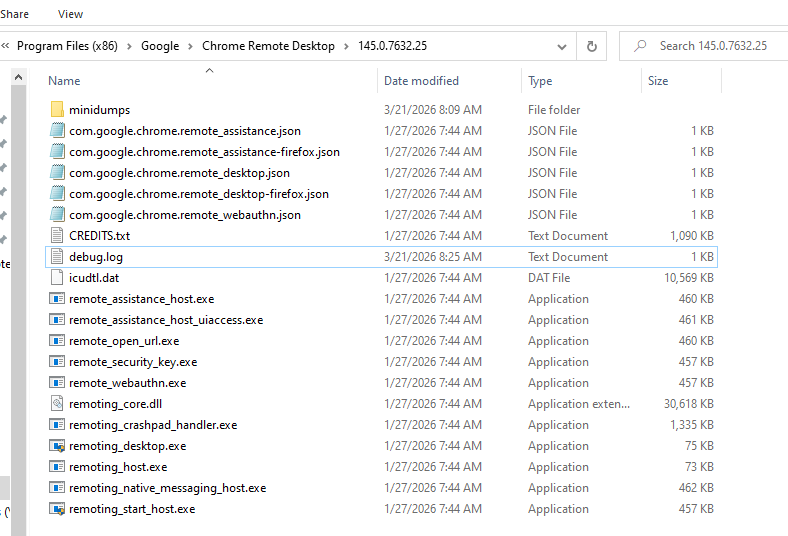Screen dimensions: 788x536
Task: Expand chevron after Google breadcrumb
Action: [x=190, y=46]
